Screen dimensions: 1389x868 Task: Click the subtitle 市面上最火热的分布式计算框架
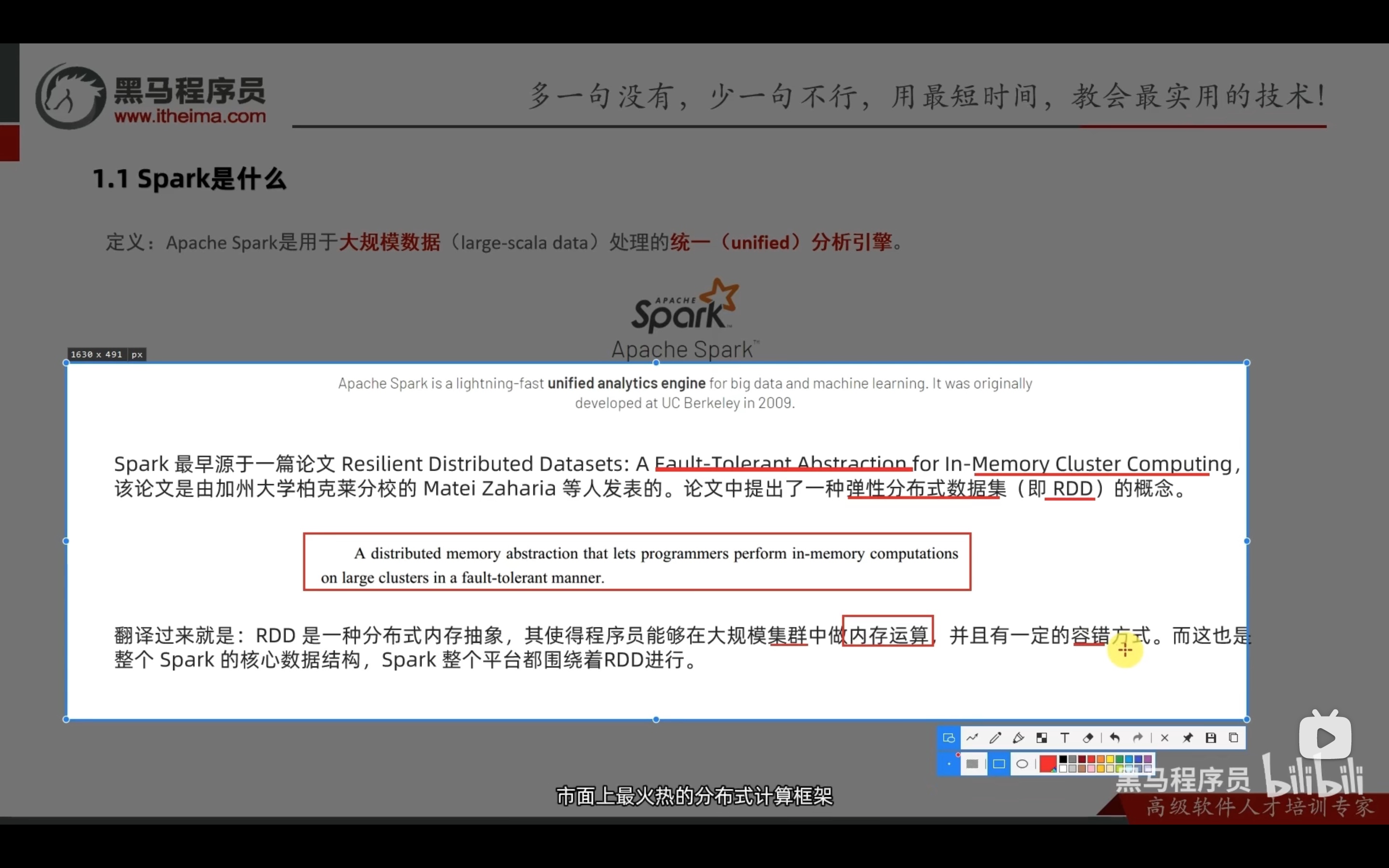[x=694, y=796]
